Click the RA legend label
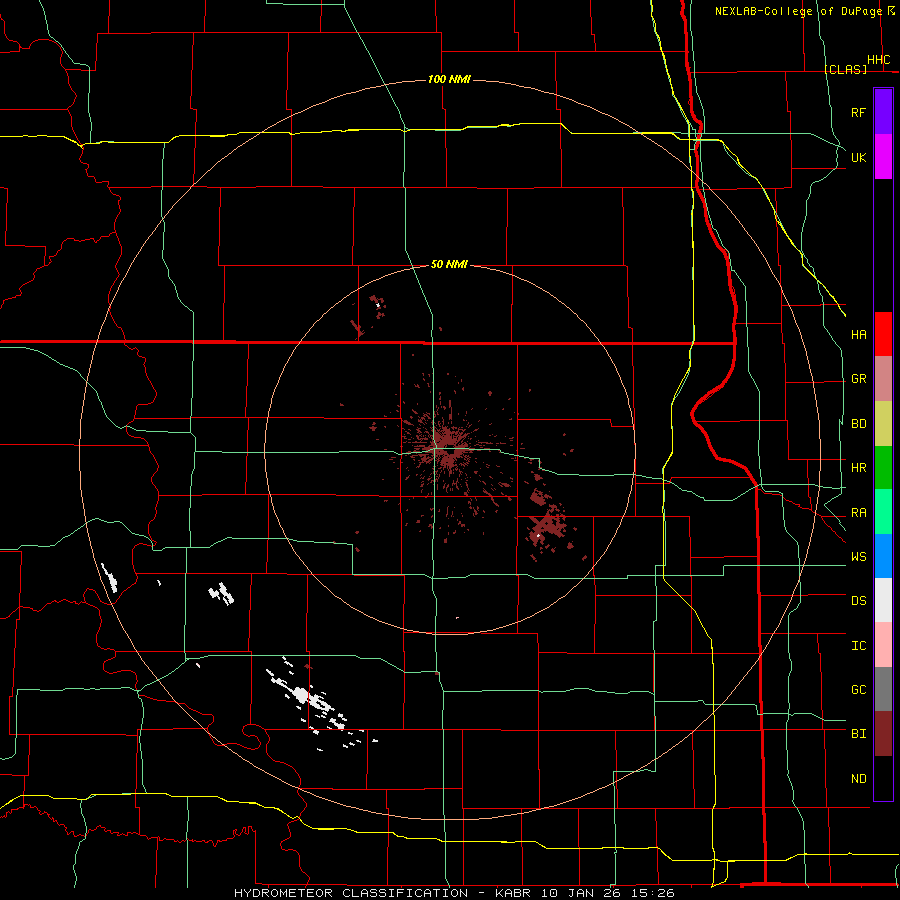The width and height of the screenshot is (900, 900). click(859, 512)
